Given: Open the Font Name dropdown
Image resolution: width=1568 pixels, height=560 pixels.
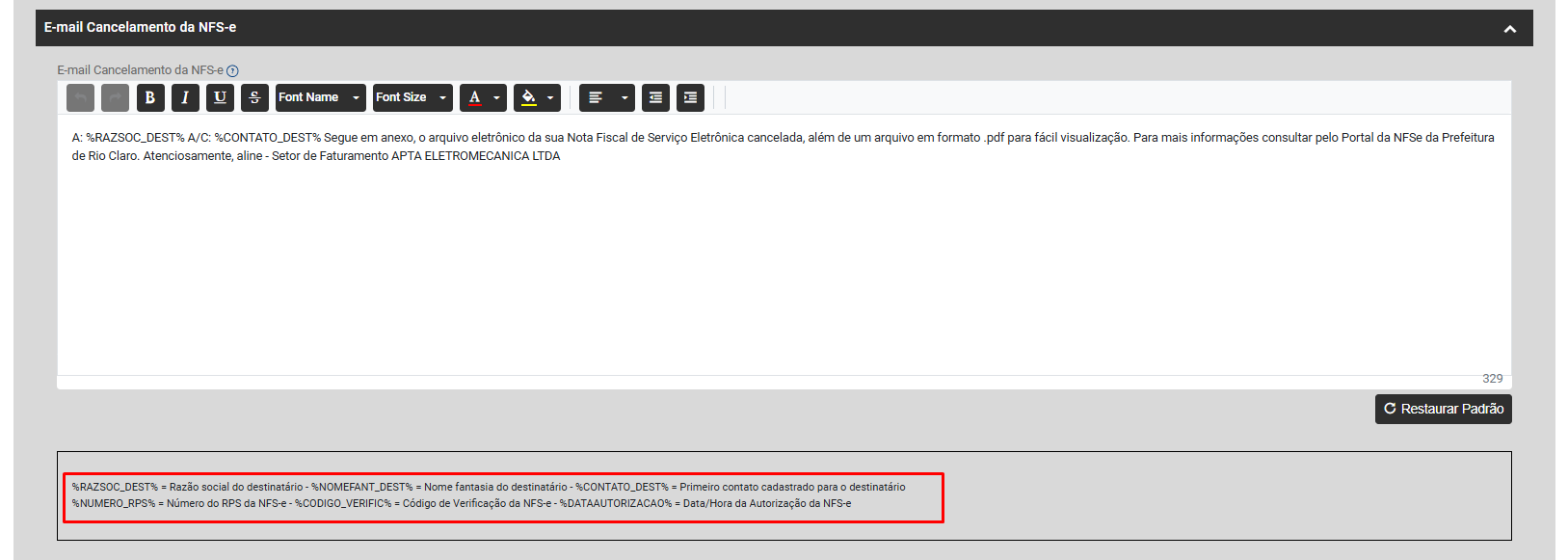Looking at the screenshot, I should [320, 97].
